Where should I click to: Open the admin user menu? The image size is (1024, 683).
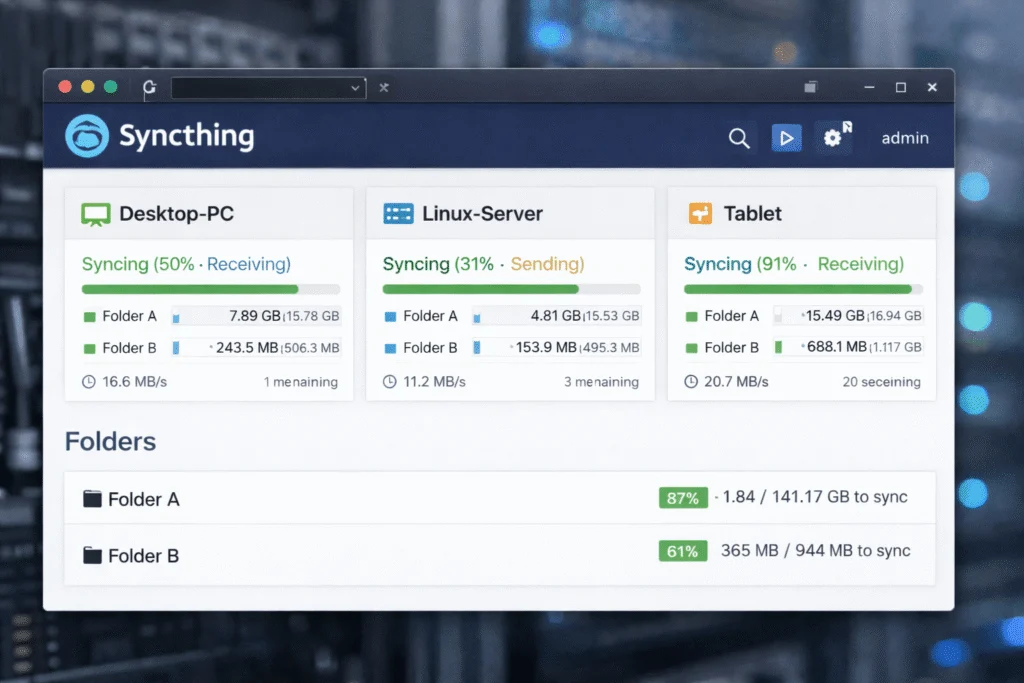pos(904,138)
